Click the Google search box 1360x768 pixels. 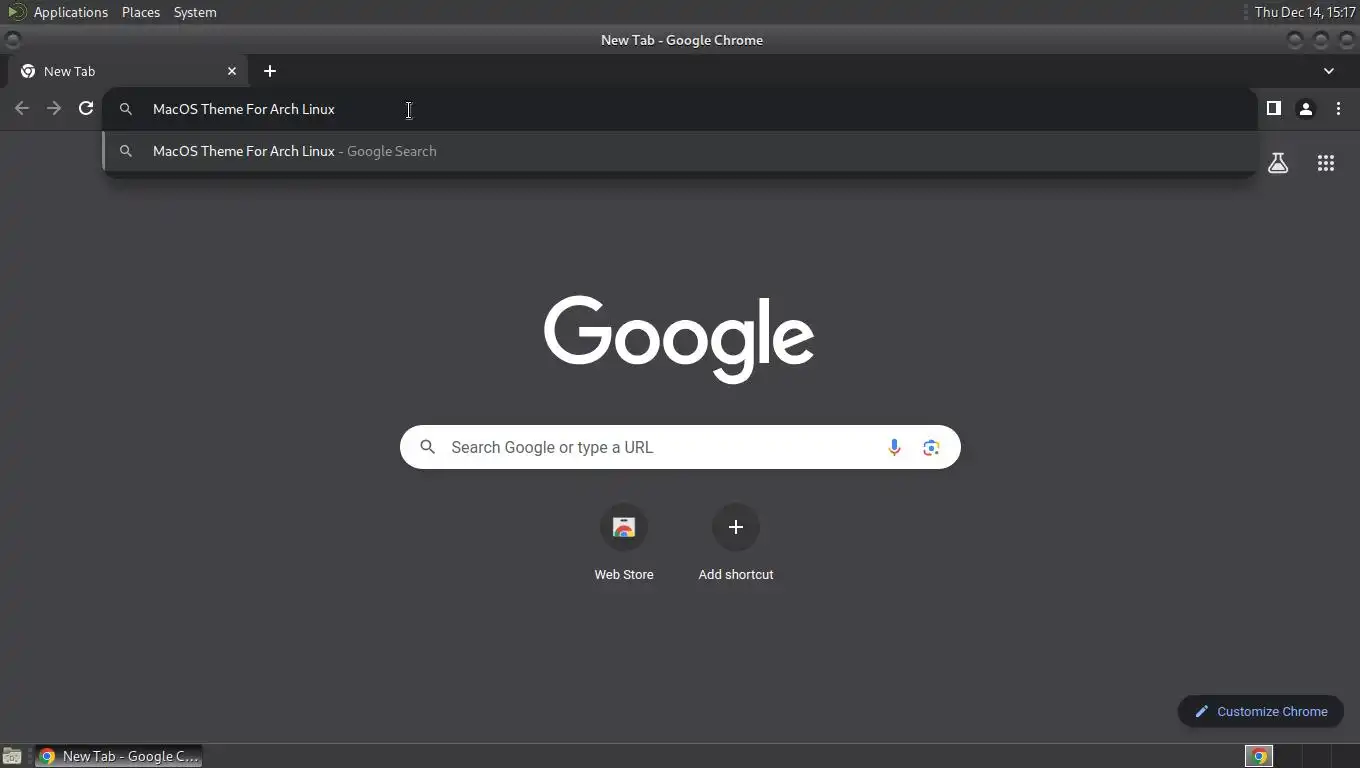680,447
